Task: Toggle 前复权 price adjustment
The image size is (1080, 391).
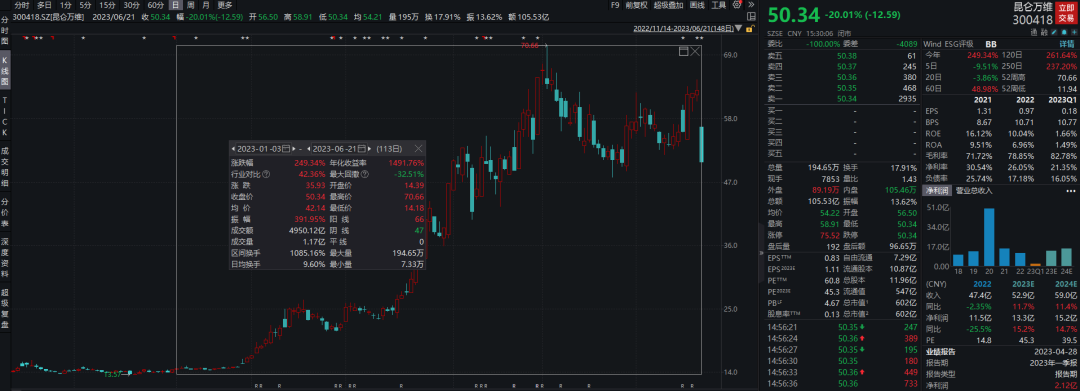Action: click(x=636, y=5)
